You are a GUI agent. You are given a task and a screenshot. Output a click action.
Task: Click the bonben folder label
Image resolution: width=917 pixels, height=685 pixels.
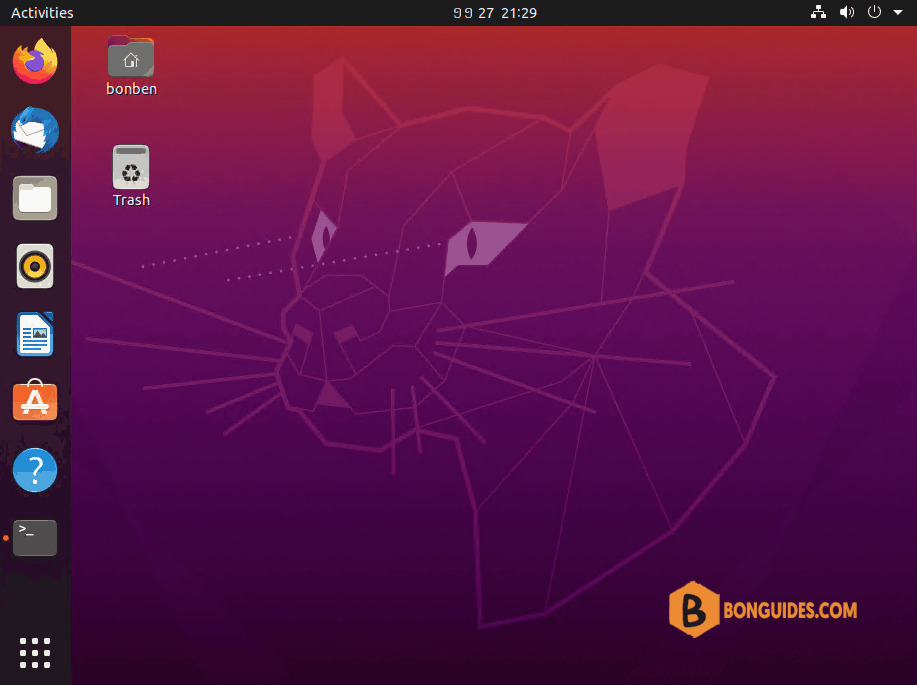pos(132,89)
